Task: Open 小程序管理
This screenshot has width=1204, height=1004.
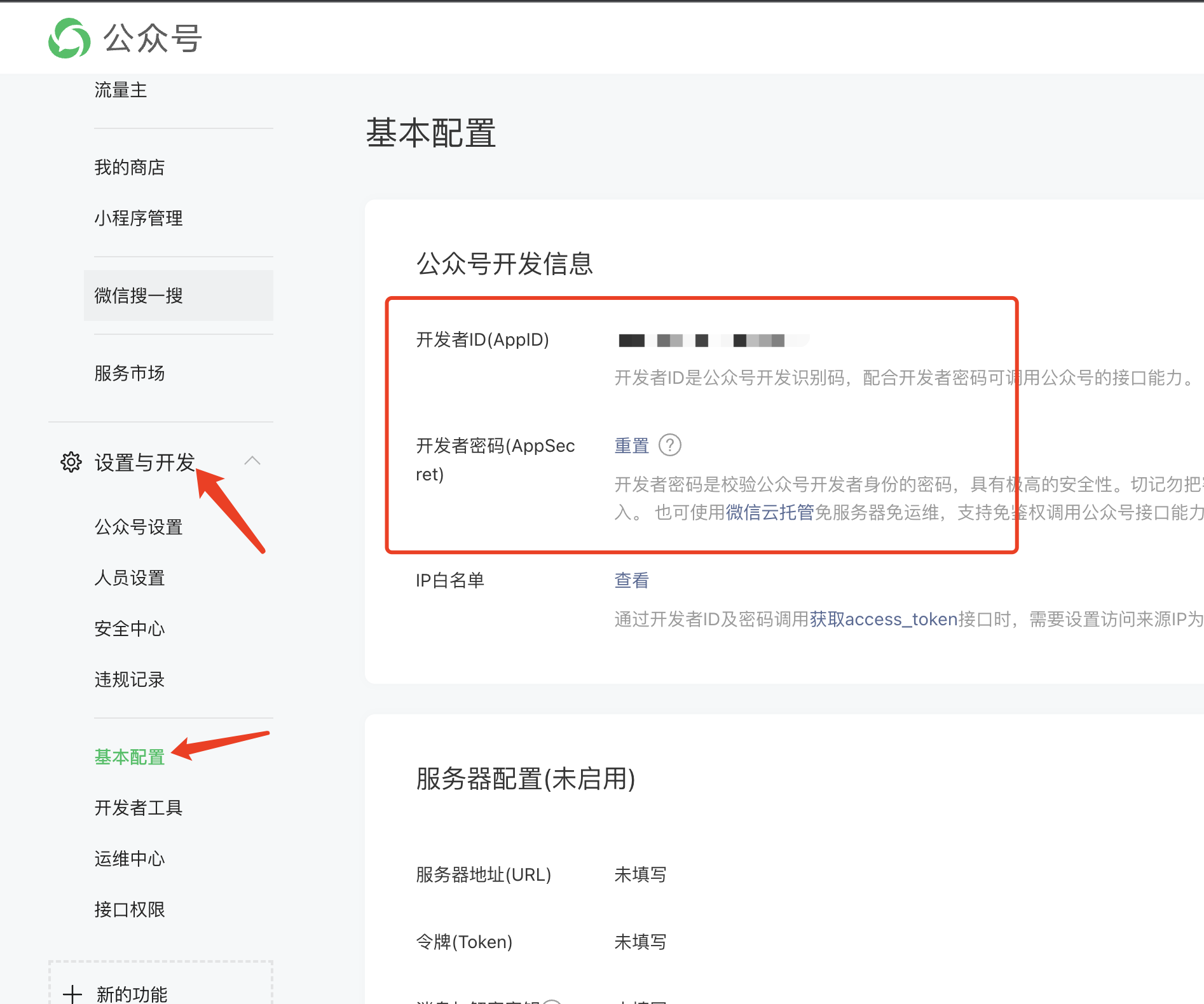Action: pyautogui.click(x=138, y=218)
